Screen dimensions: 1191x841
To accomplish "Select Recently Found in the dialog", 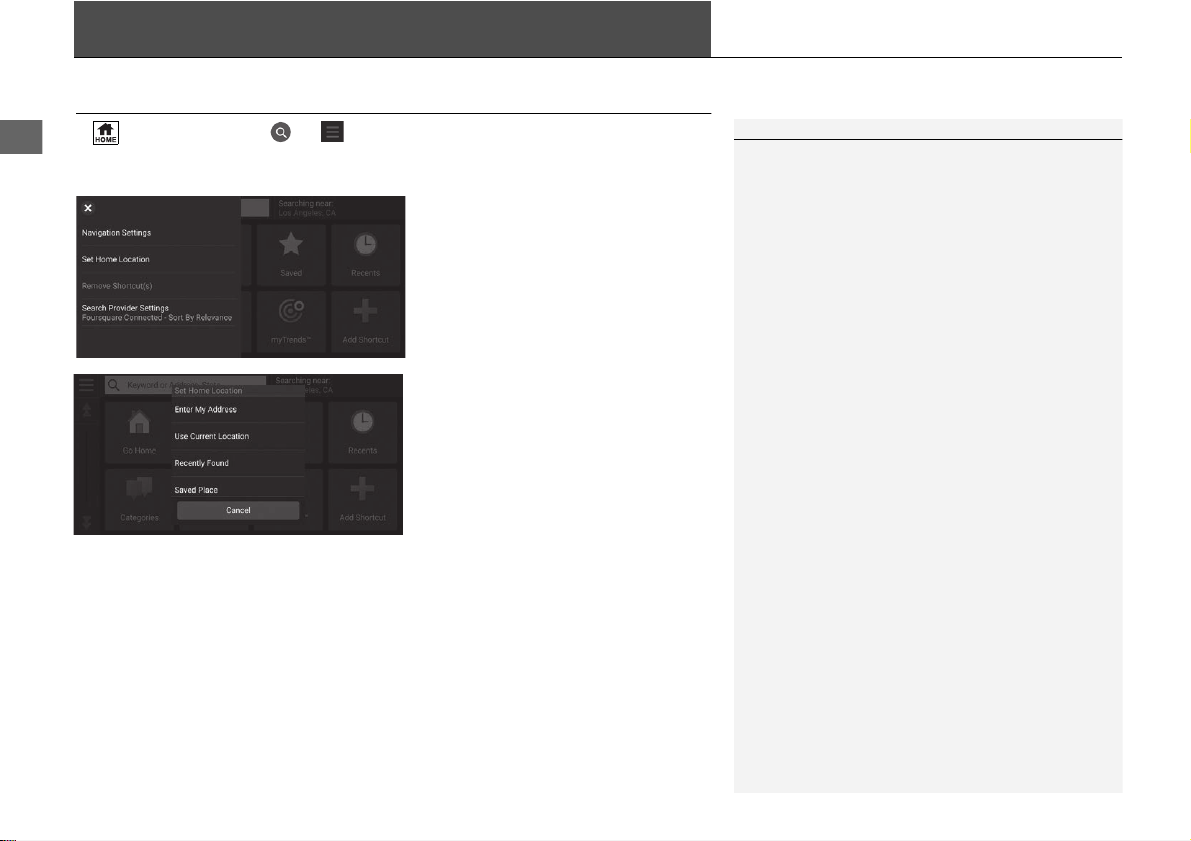I will (239, 463).
